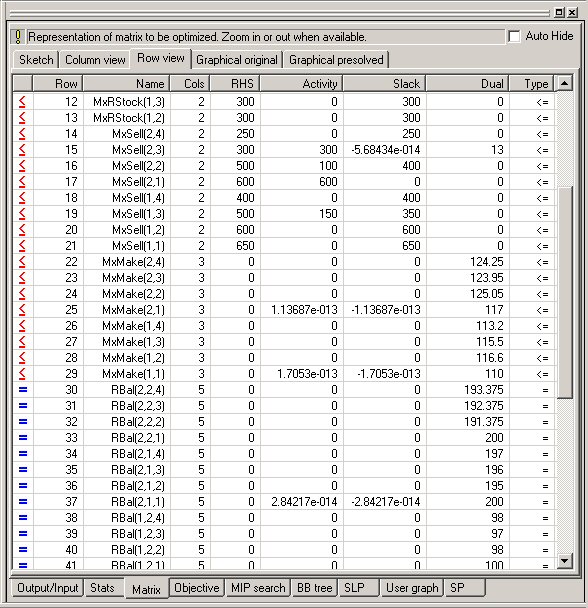Viewport: 588px width, 608px height.
Task: Enable the Auto Hide checkbox
Action: point(514,37)
